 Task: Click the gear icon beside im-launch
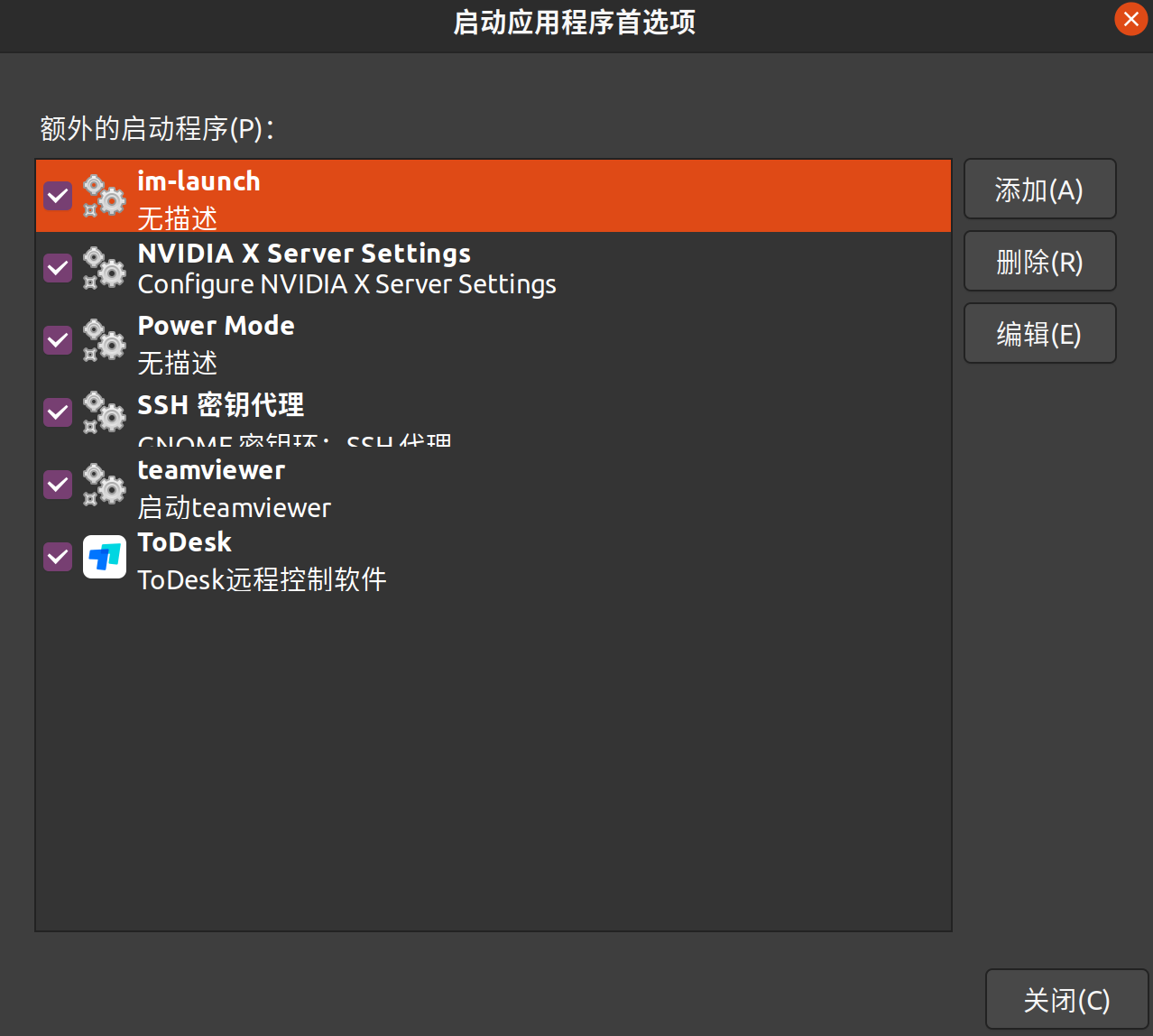(x=105, y=196)
